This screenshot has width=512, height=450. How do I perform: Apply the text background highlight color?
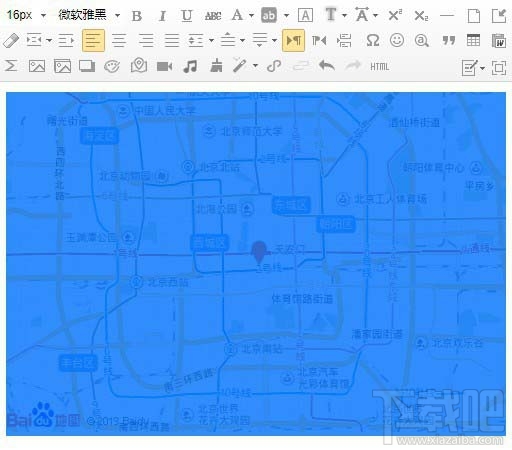point(269,15)
